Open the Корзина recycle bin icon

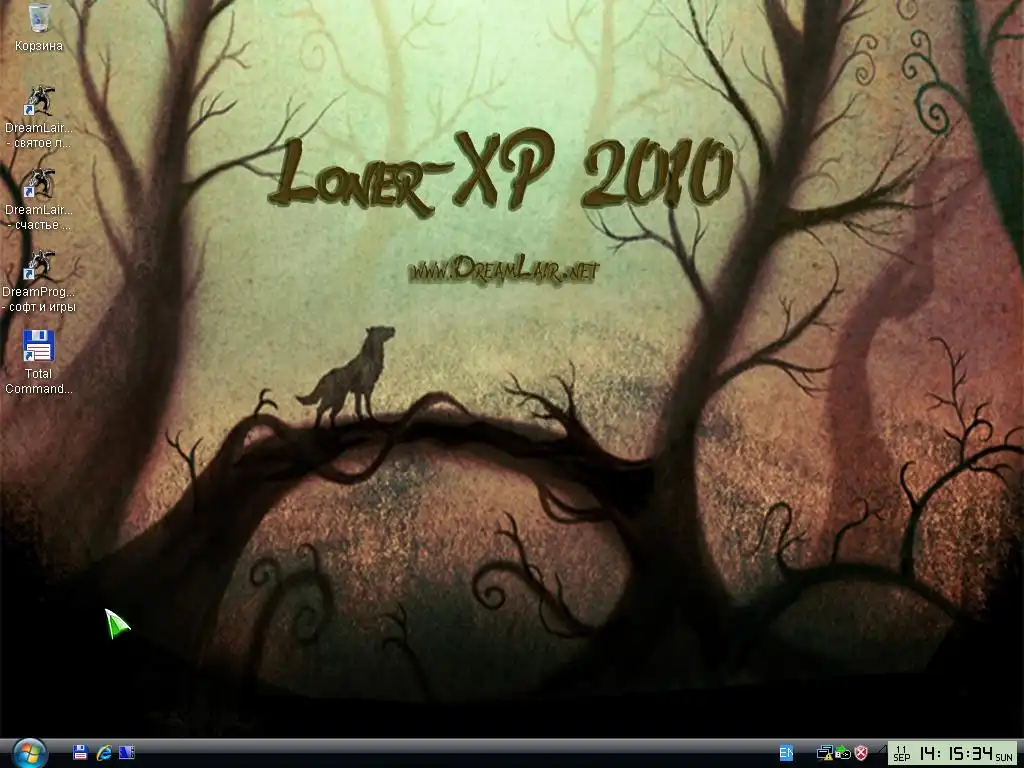39,27
